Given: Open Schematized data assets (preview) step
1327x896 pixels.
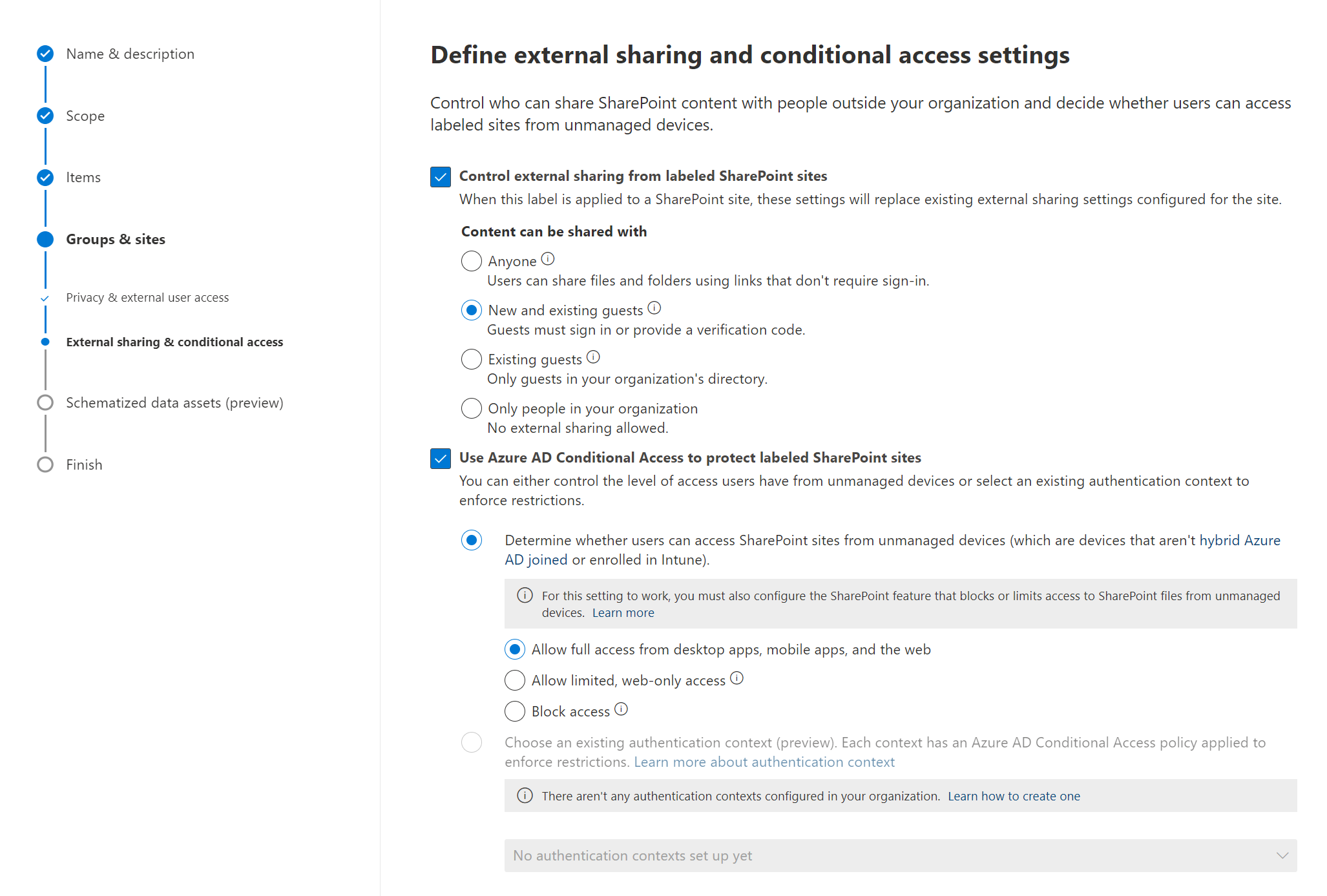Looking at the screenshot, I should click(x=174, y=403).
